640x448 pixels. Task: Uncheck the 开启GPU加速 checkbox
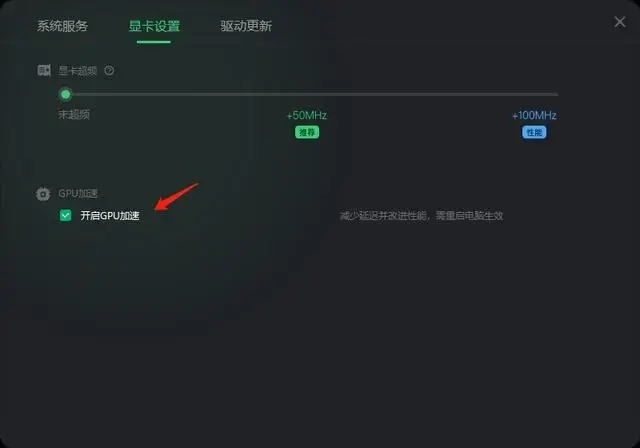[65, 215]
